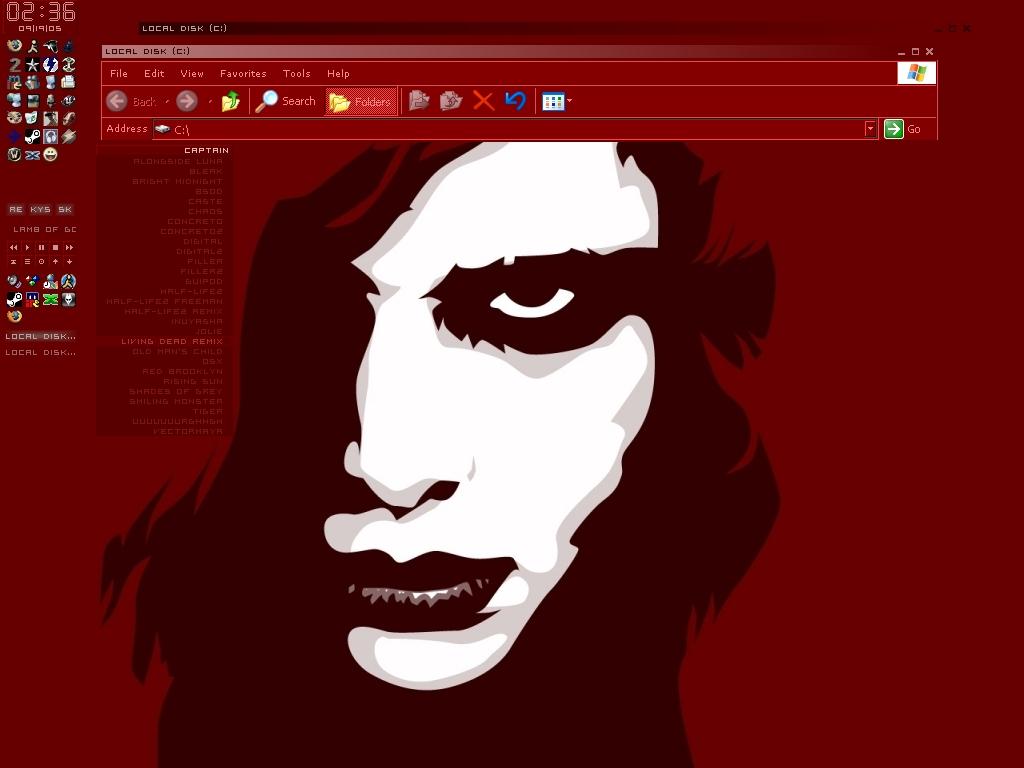The width and height of the screenshot is (1024, 768).
Task: Select the Living Dead Remix theme
Action: coord(172,342)
